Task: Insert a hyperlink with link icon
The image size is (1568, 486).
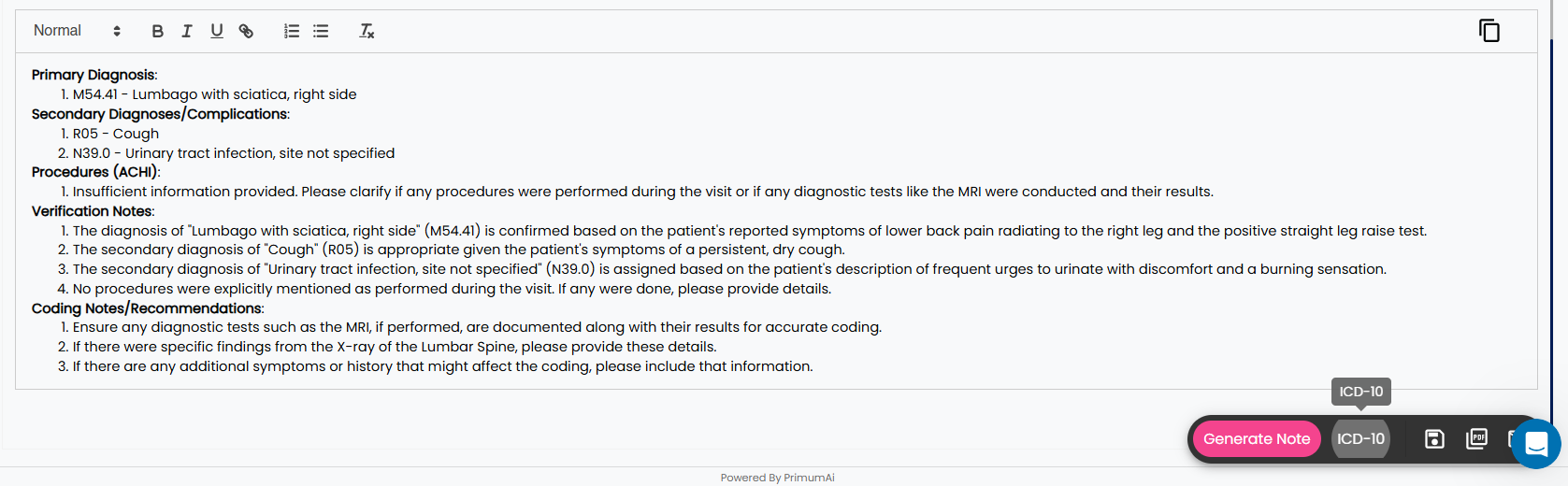Action: (246, 31)
